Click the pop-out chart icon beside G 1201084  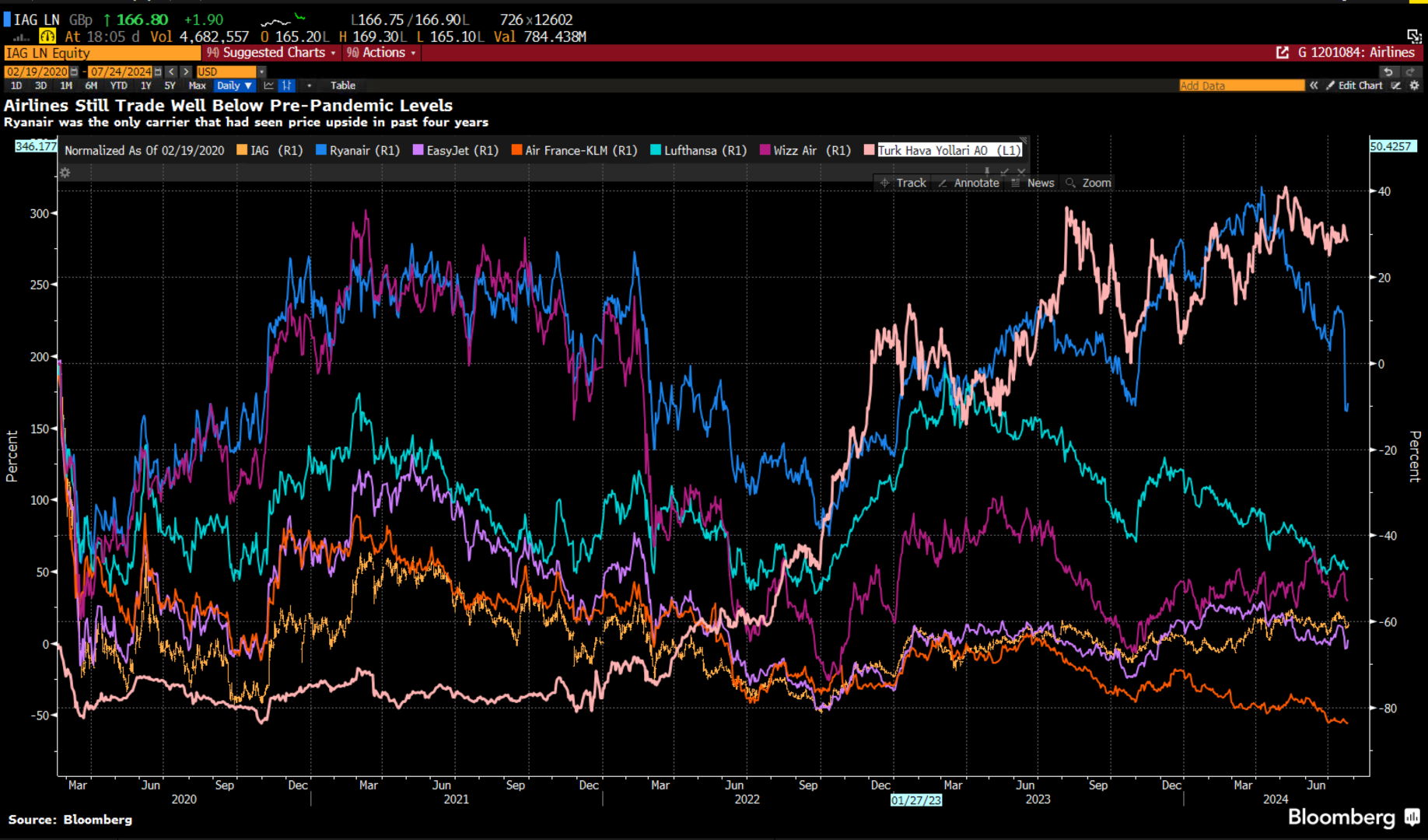(1283, 53)
